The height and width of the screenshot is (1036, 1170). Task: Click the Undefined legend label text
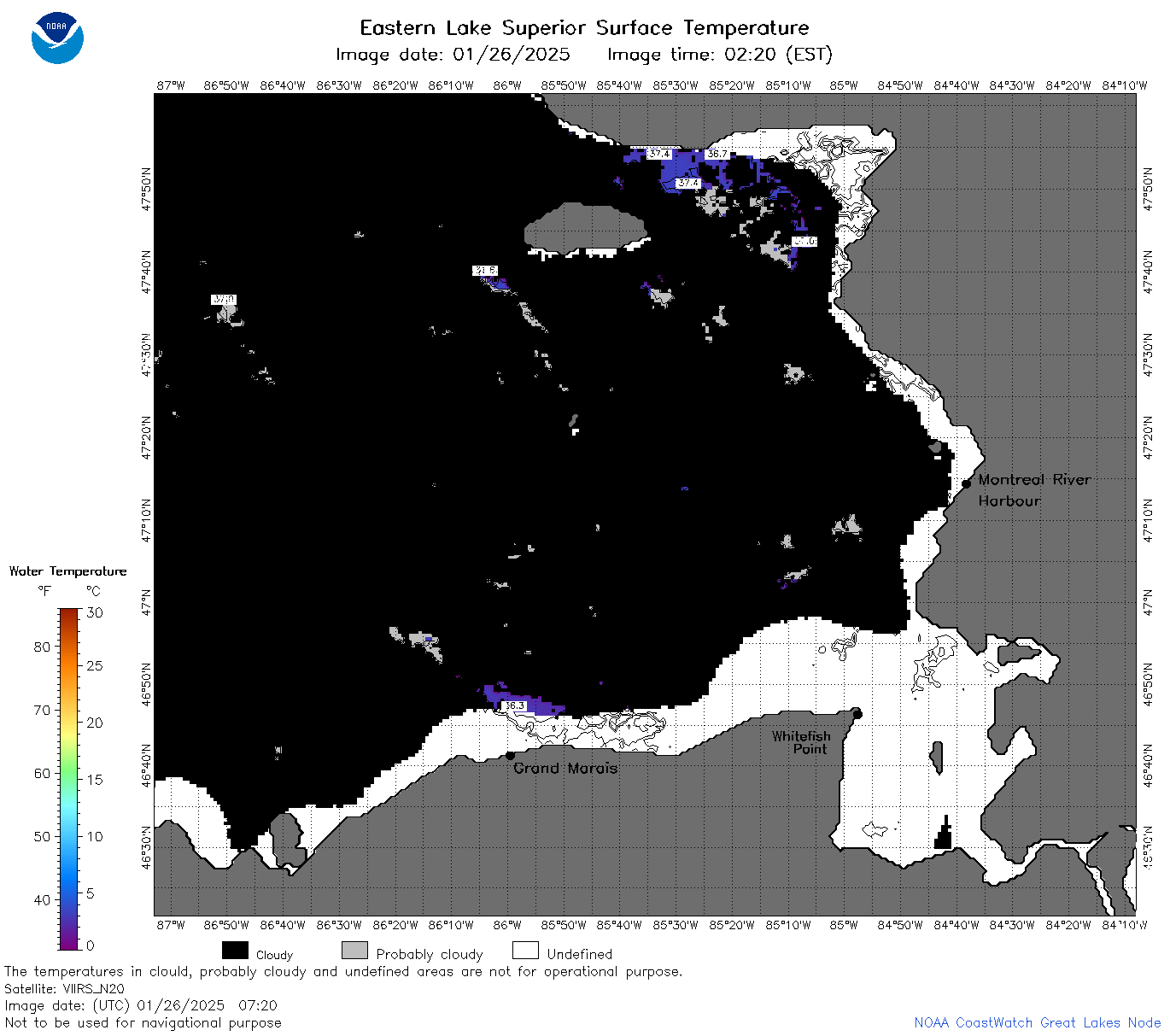click(x=580, y=954)
